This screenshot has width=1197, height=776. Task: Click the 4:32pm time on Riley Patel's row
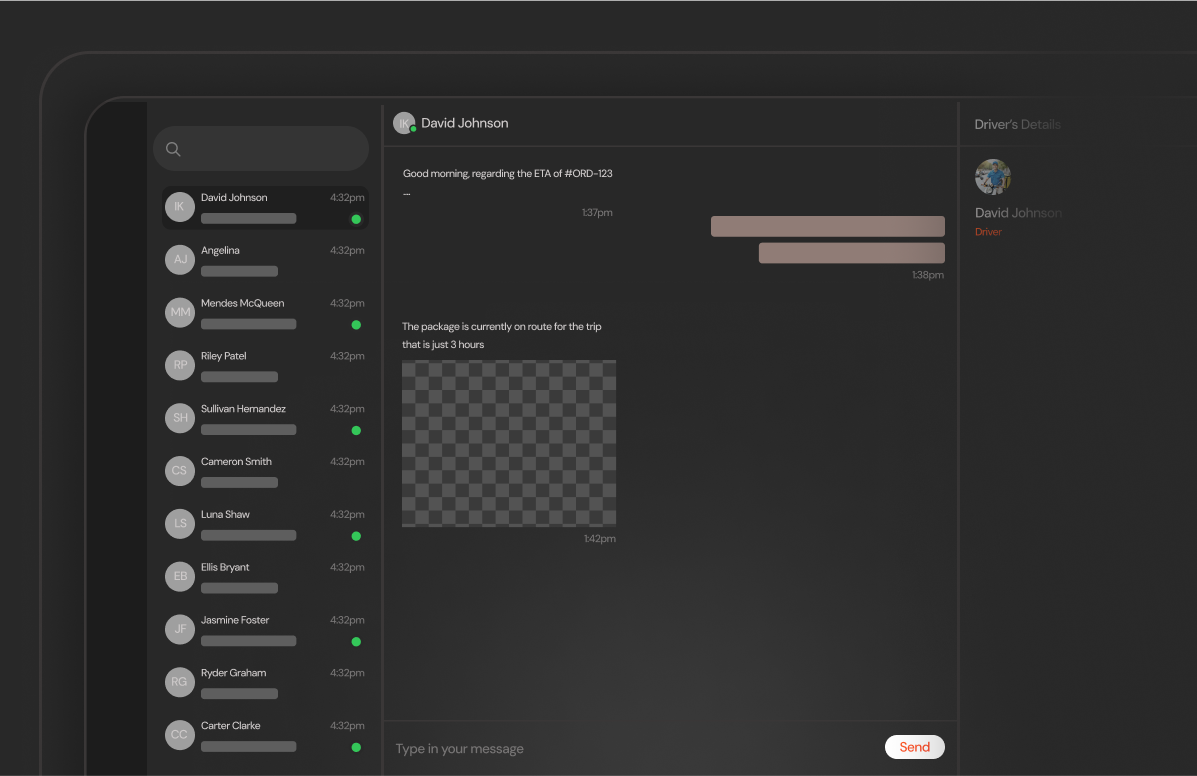[347, 356]
